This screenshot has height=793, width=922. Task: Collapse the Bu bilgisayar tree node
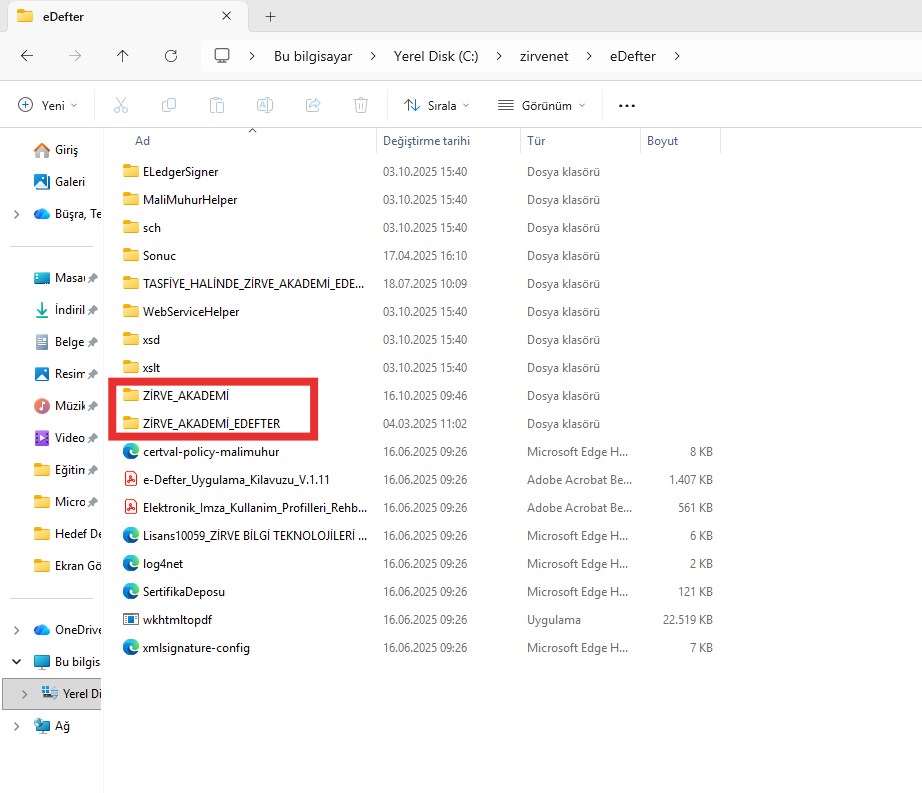click(x=16, y=662)
